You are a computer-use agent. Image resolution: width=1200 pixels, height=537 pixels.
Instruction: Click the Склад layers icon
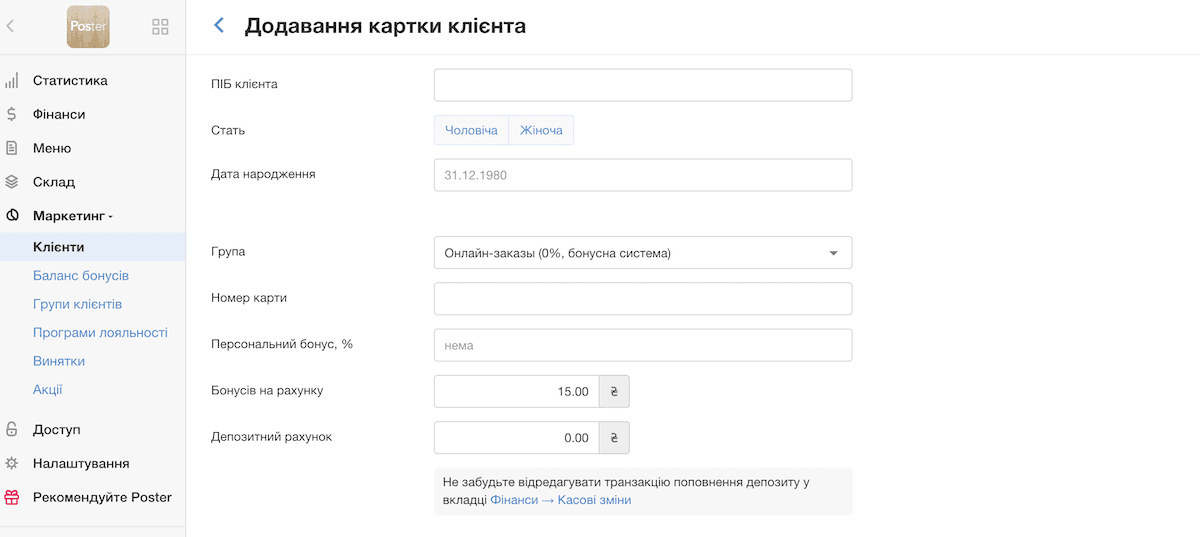pos(12,182)
